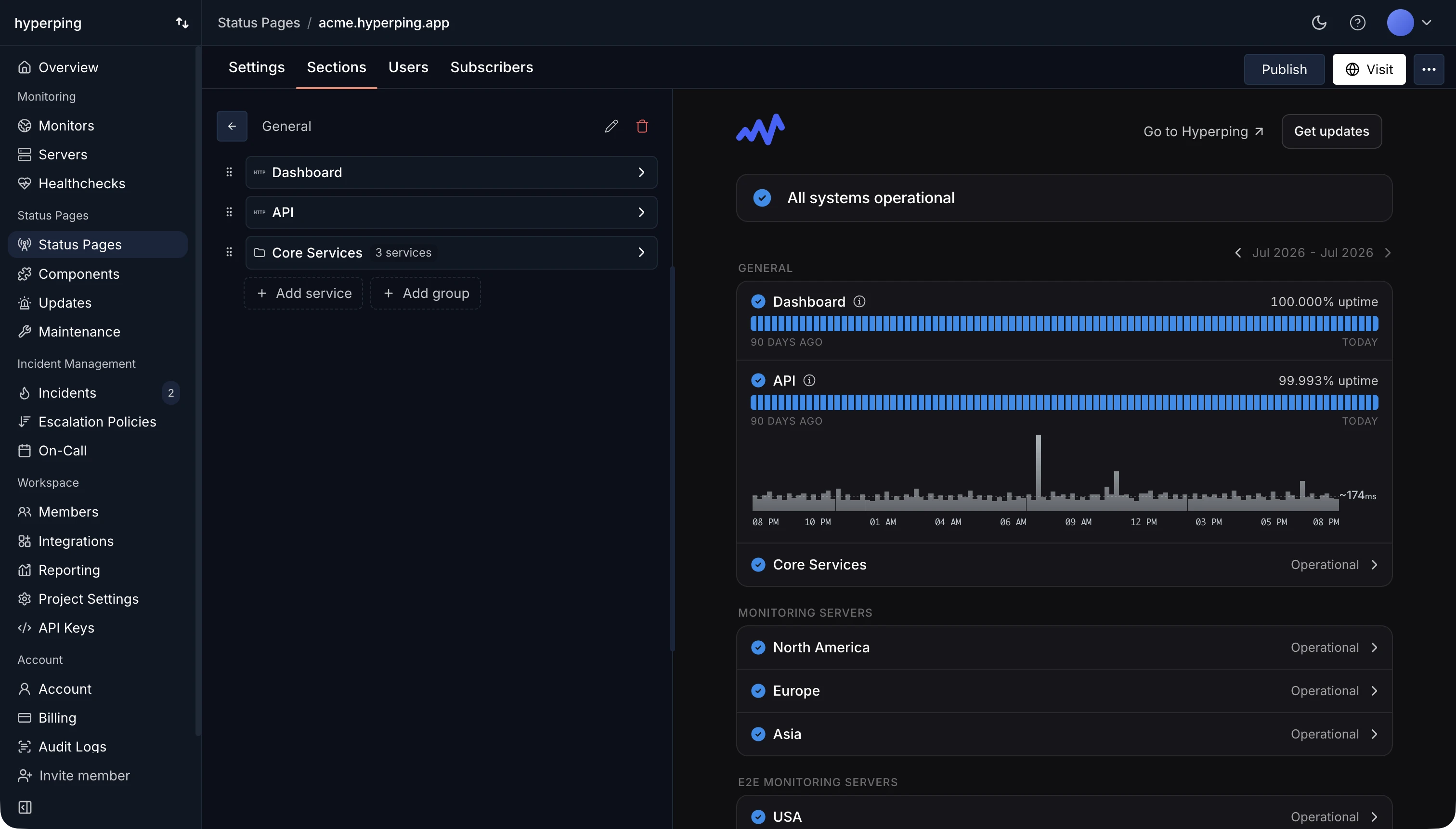Image resolution: width=1456 pixels, height=829 pixels.
Task: Expand the Core Services group row
Action: [451, 252]
